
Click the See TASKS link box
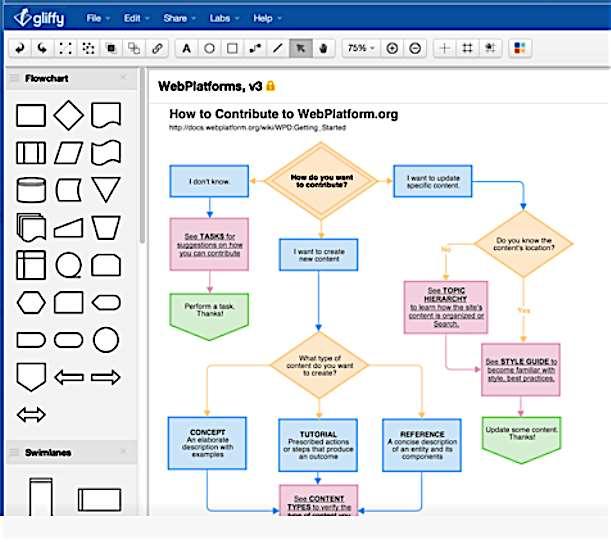click(x=209, y=244)
